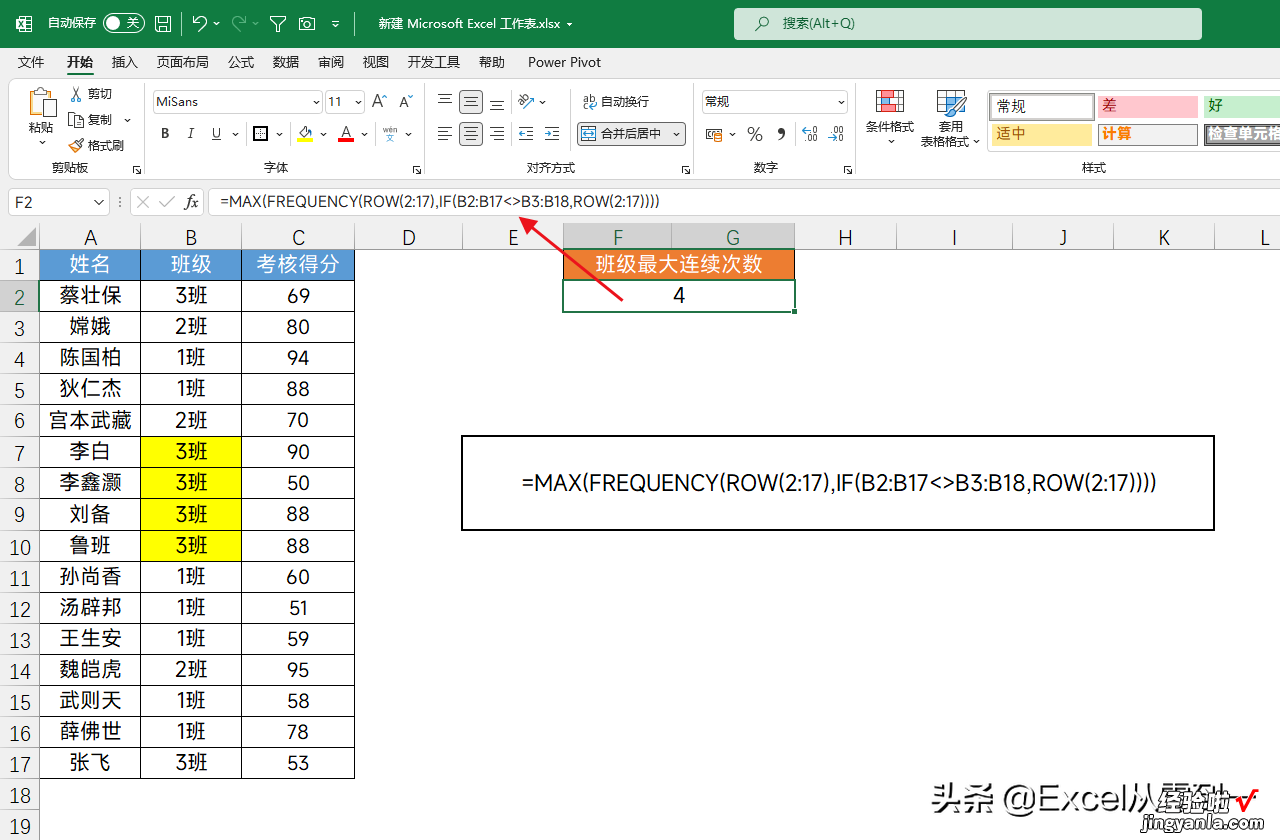Open the Name Box F2 dropdown arrow
This screenshot has height=840, width=1280.
click(x=98, y=202)
